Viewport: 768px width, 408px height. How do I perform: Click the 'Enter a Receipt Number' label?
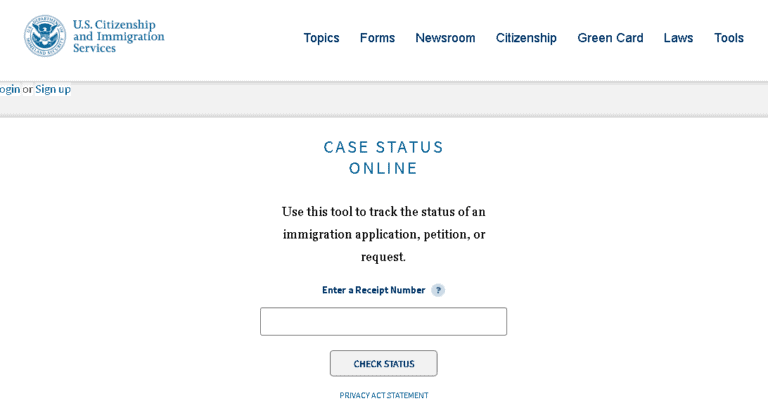373,290
